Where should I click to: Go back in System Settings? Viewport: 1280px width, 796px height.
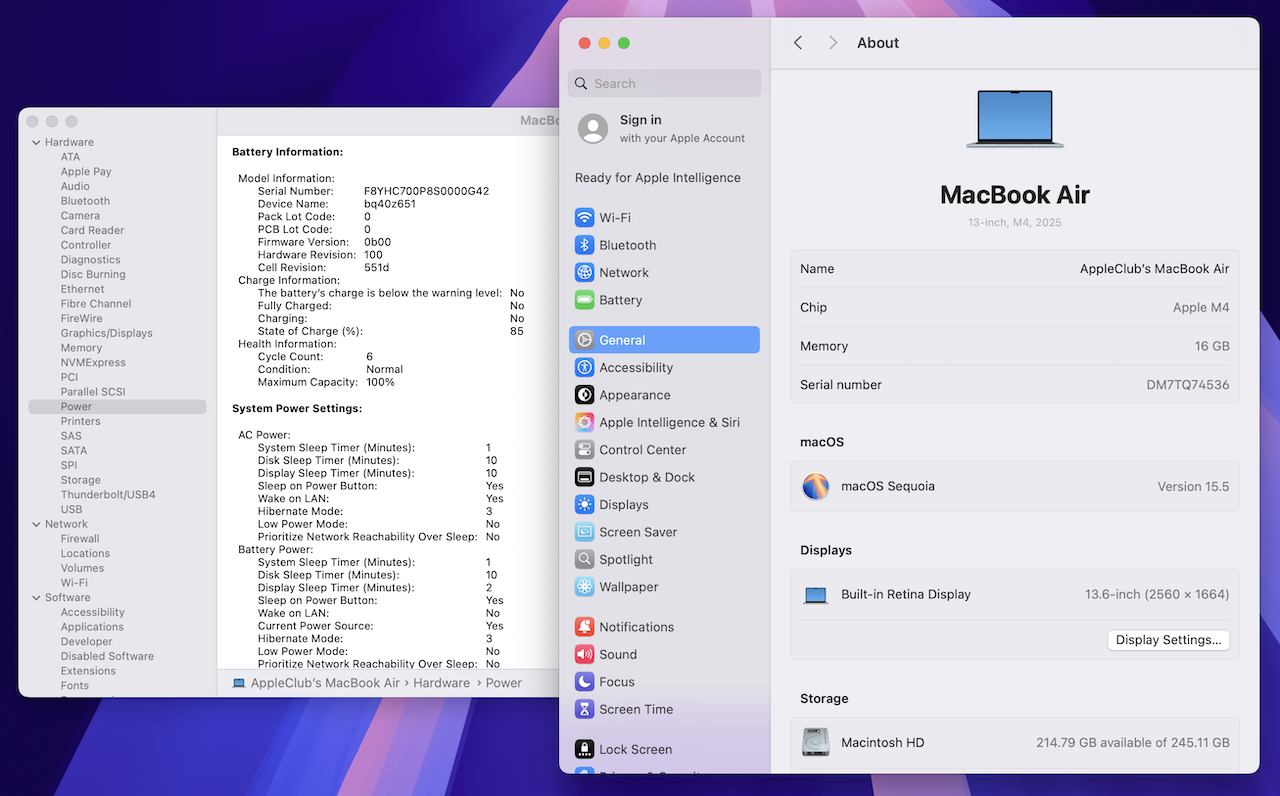pos(798,43)
